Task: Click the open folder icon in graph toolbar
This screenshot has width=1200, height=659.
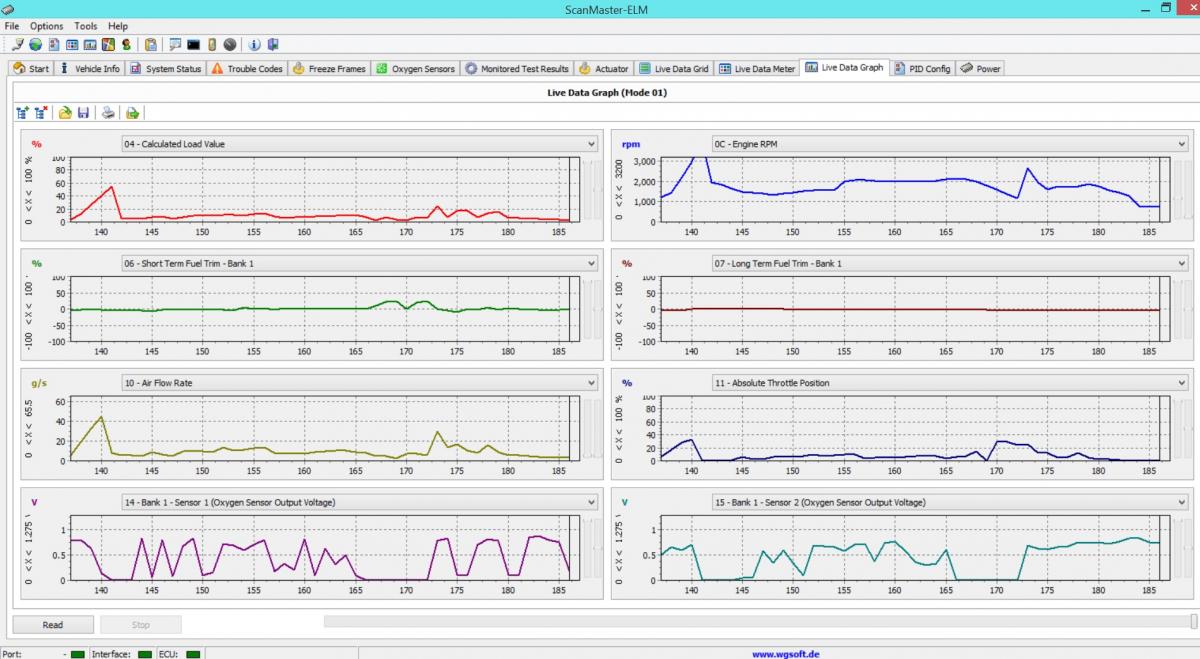Action: [x=65, y=113]
